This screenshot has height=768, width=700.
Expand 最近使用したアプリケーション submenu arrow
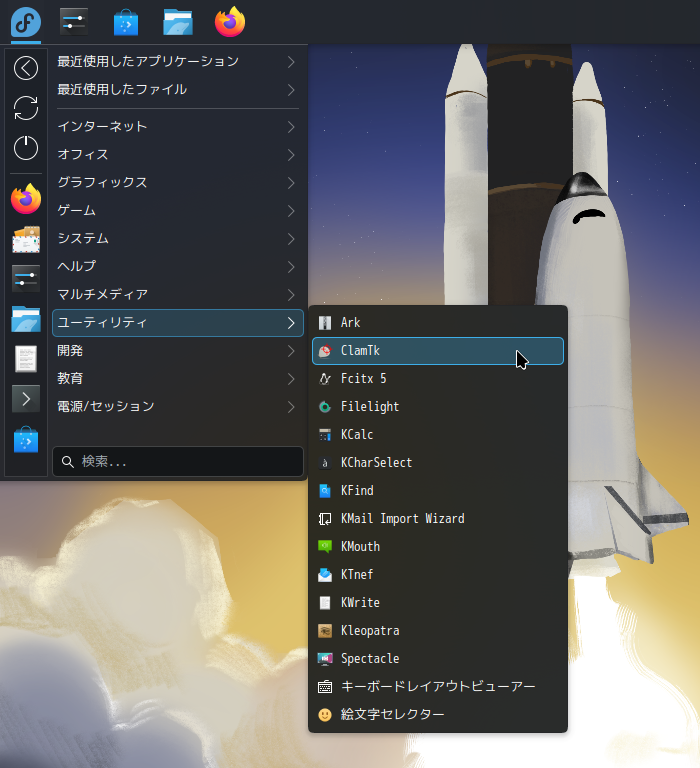tap(291, 62)
